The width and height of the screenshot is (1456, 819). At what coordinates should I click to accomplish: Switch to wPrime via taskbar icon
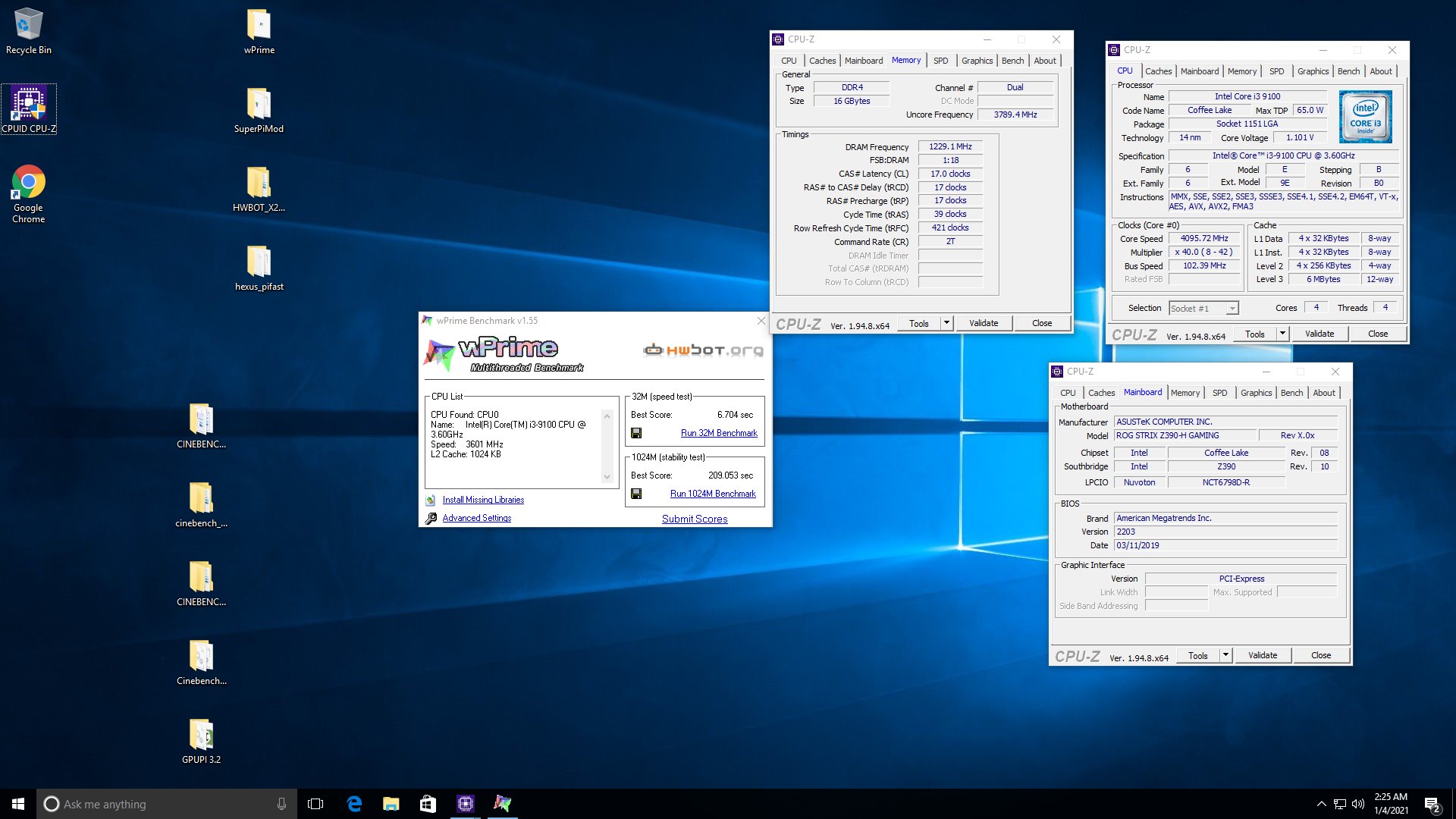[x=502, y=804]
